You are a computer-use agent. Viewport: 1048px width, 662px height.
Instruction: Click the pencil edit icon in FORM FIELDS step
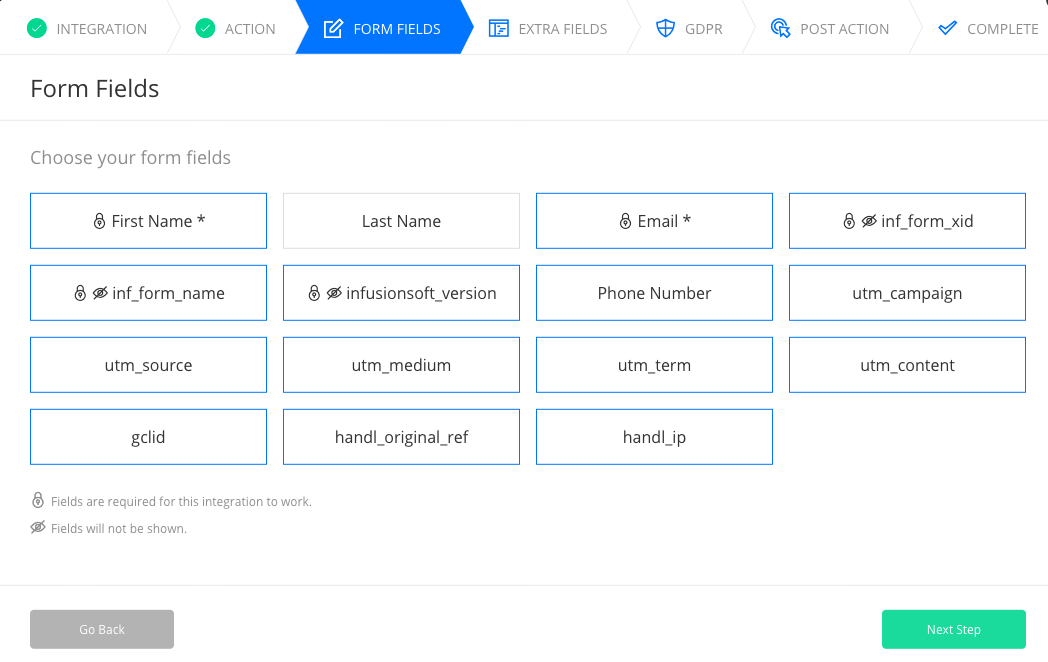333,29
